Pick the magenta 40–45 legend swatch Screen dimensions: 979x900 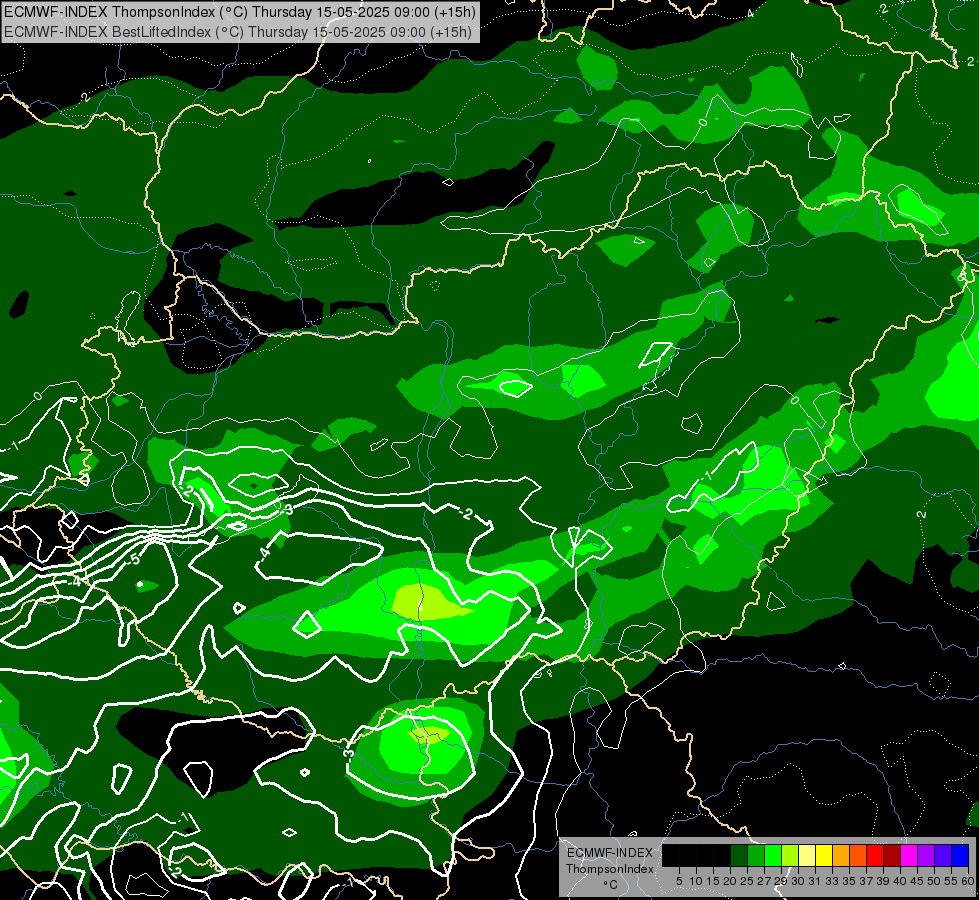coord(909,856)
